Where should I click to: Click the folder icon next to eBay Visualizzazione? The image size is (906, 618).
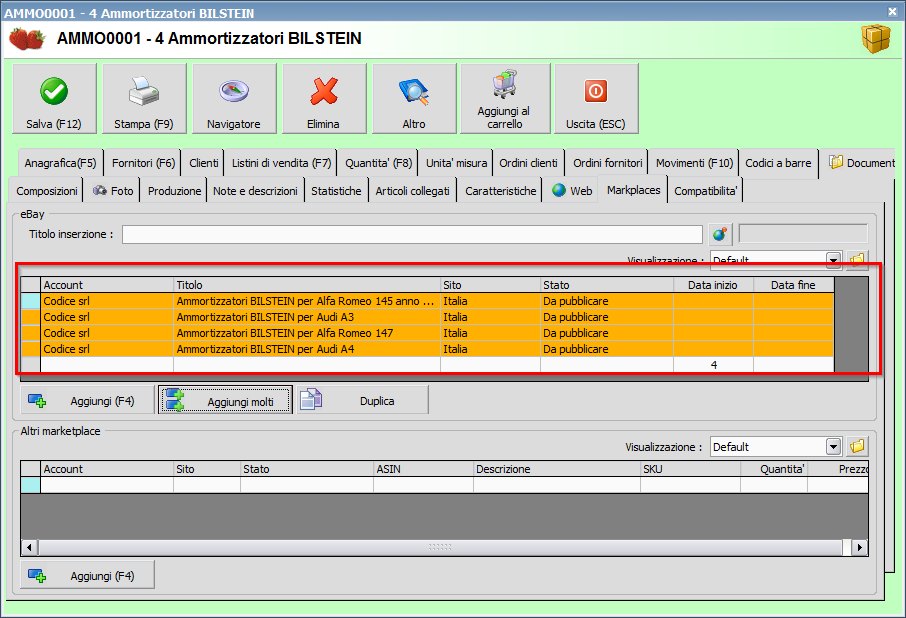(857, 260)
